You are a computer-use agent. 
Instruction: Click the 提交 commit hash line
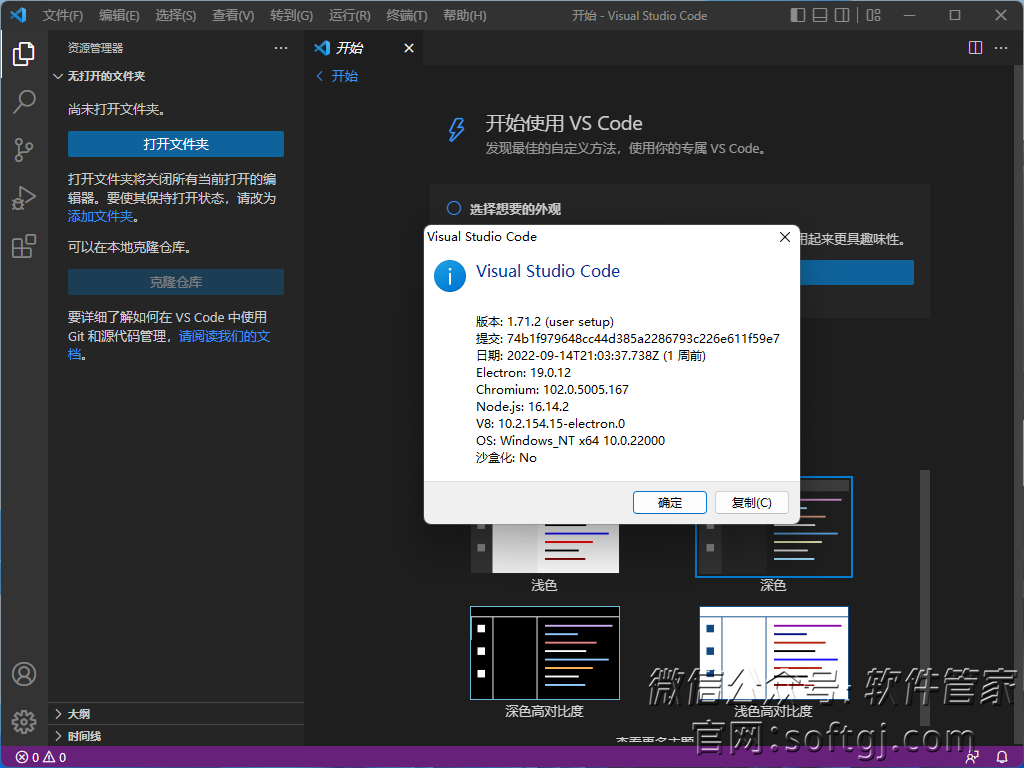click(628, 338)
